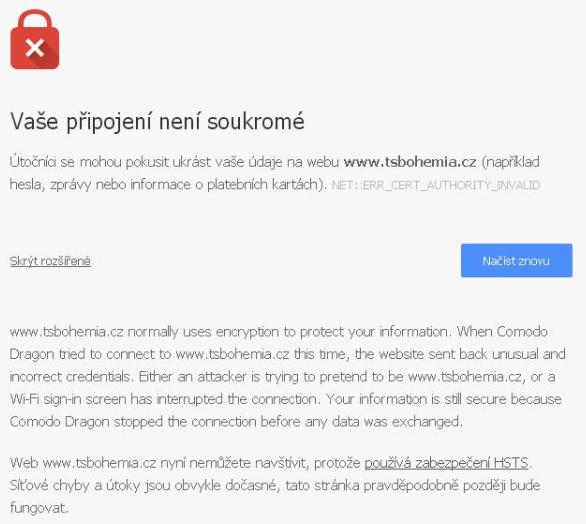The image size is (586, 524).
Task: Select the heading Vaše připojení není soukromé
Action: pyautogui.click(x=157, y=122)
